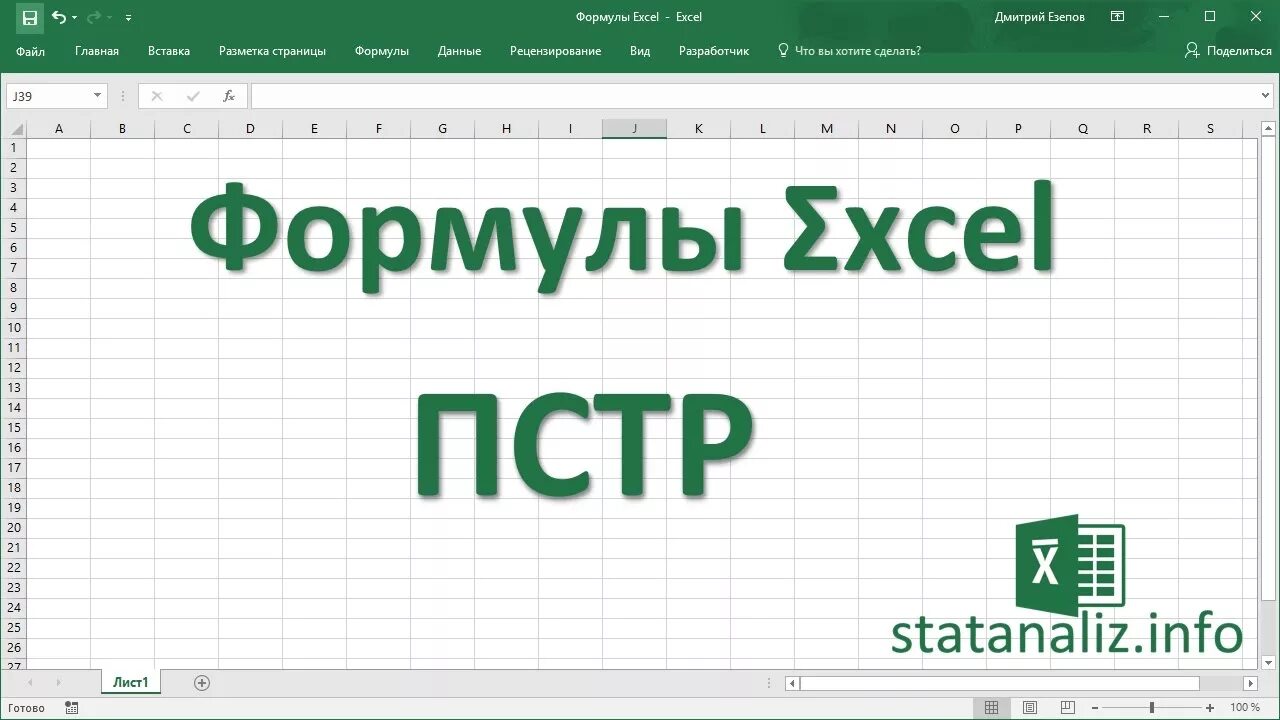The width and height of the screenshot is (1280, 720).
Task: Select column N header
Action: tap(890, 128)
